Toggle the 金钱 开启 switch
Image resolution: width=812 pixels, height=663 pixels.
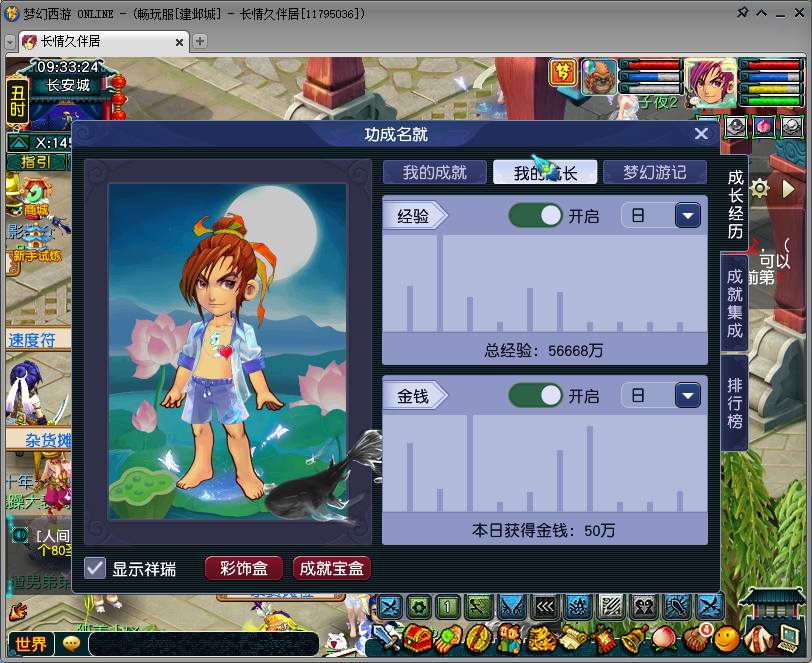(x=535, y=396)
